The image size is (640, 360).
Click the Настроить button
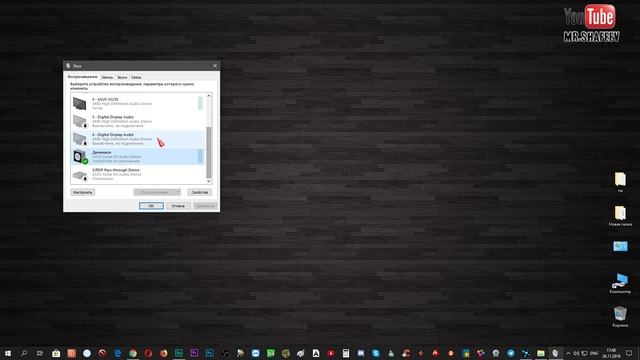click(83, 192)
